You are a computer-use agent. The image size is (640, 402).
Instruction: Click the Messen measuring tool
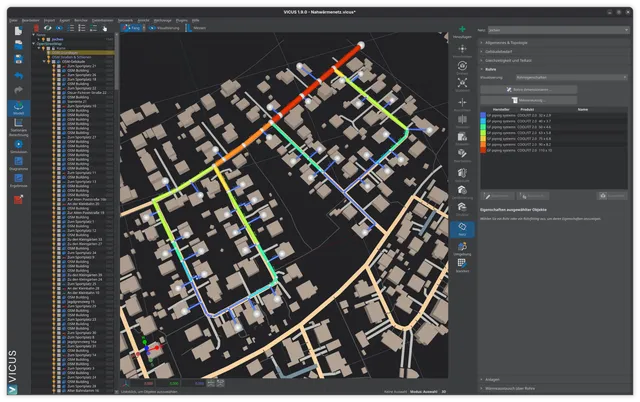(196, 28)
